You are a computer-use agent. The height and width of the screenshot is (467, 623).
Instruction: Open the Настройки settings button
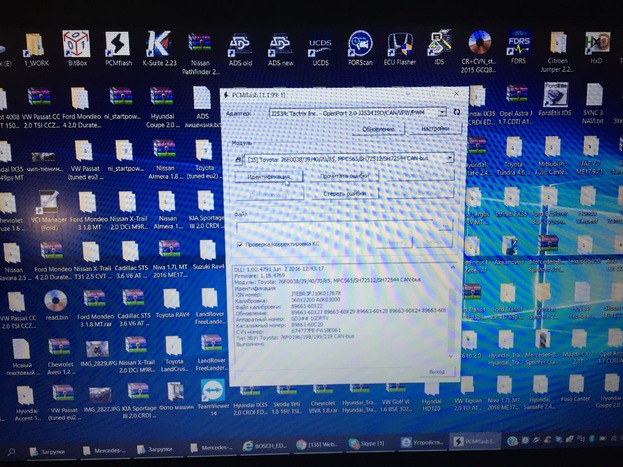433,129
